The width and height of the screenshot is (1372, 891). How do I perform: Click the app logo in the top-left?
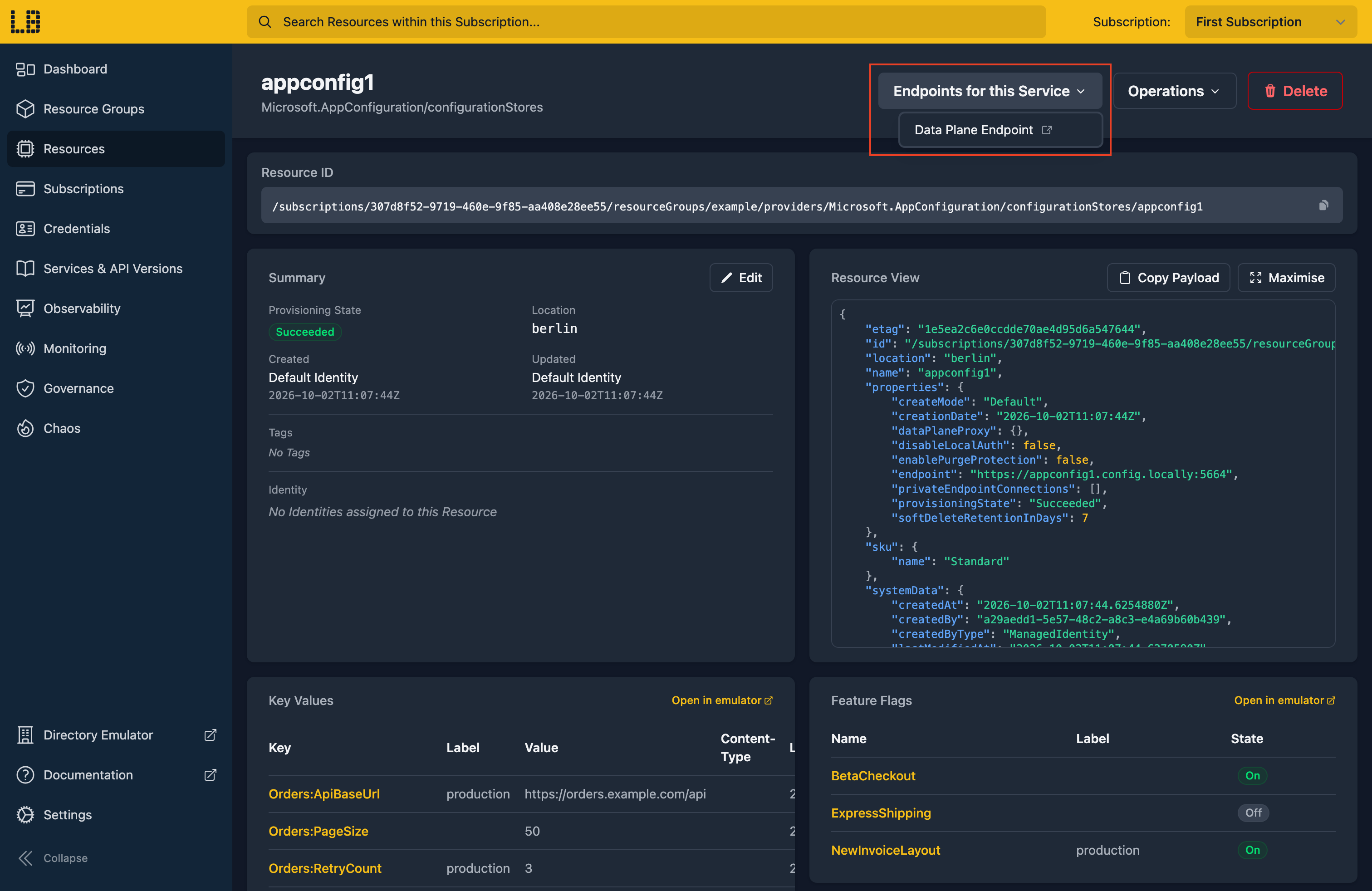click(25, 21)
